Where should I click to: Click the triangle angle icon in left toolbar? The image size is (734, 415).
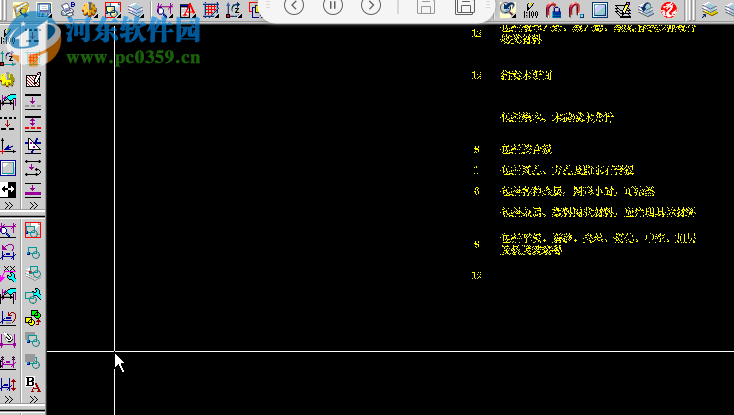[x=33, y=146]
